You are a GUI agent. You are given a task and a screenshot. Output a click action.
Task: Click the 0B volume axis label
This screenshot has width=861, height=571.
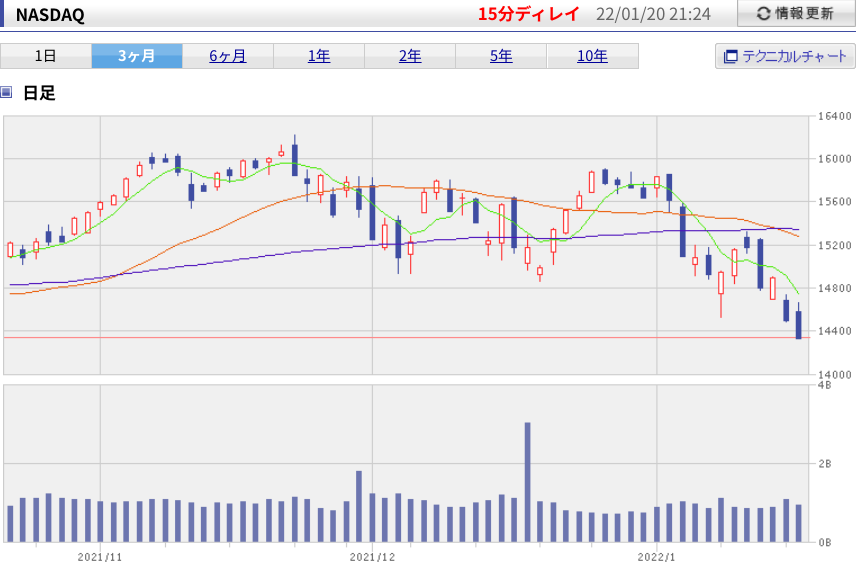point(825,542)
